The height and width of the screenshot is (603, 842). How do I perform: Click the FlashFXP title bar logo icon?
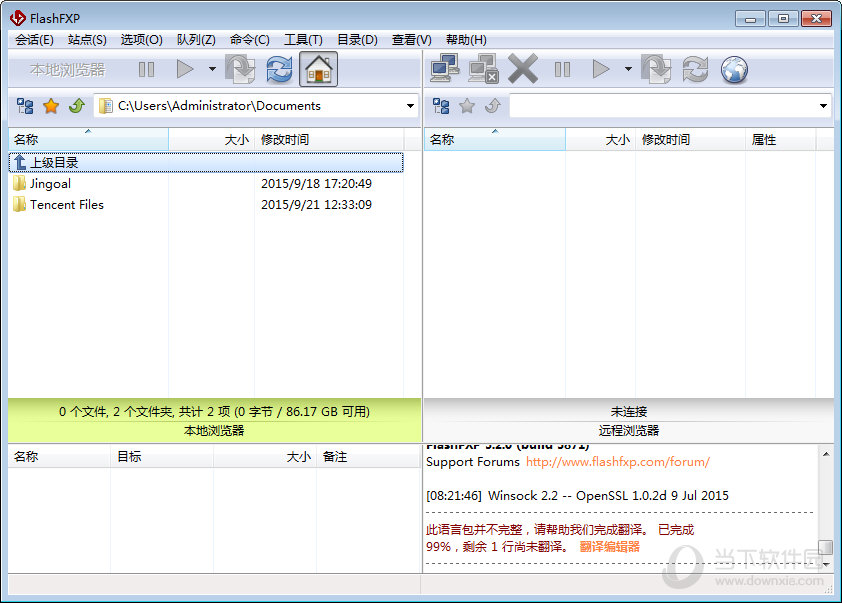(17, 18)
